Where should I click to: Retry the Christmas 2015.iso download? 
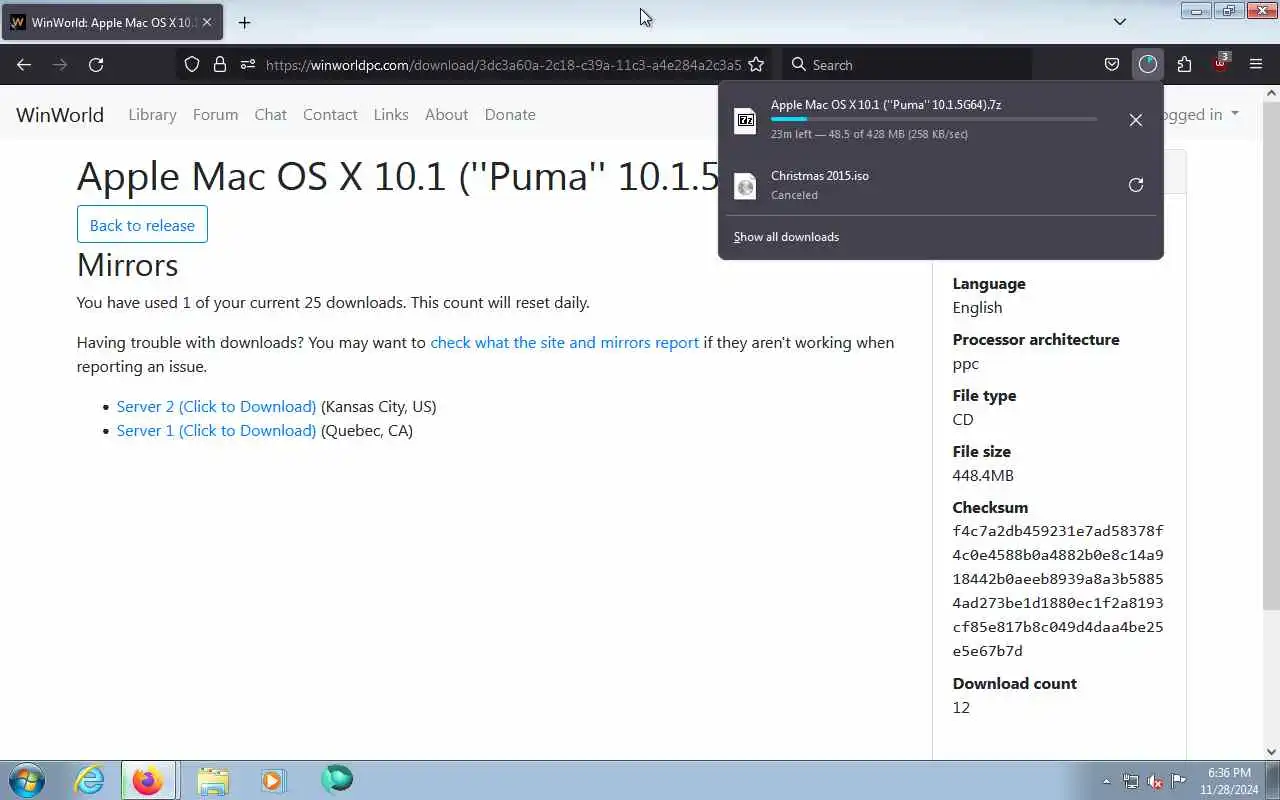coord(1136,185)
